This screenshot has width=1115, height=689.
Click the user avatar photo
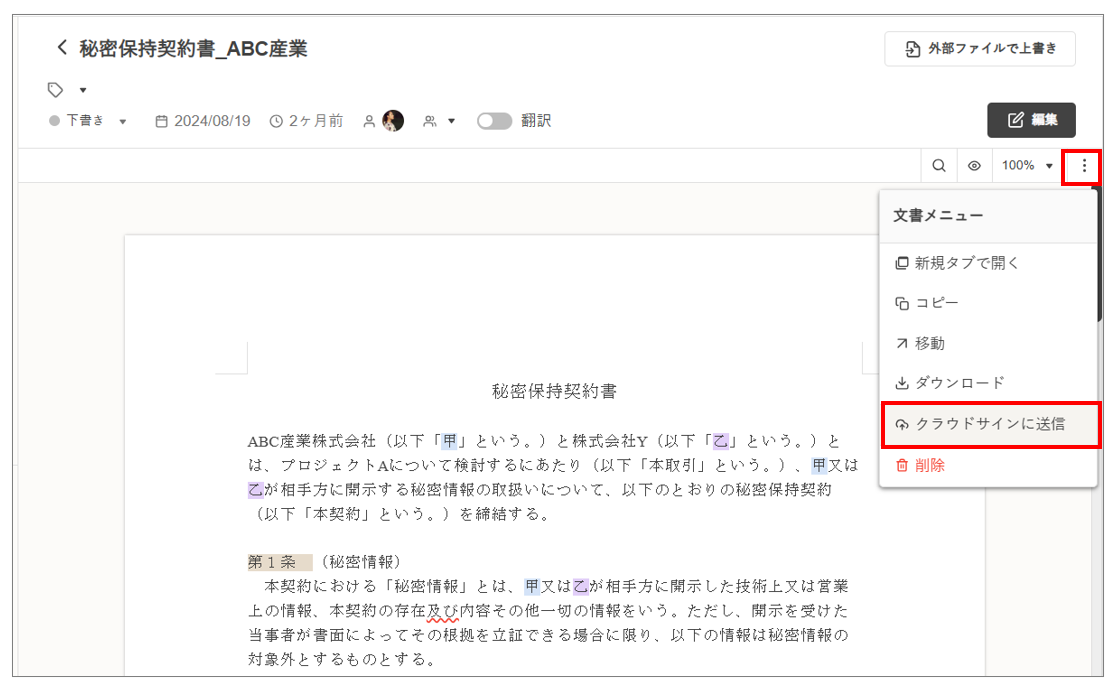(393, 121)
